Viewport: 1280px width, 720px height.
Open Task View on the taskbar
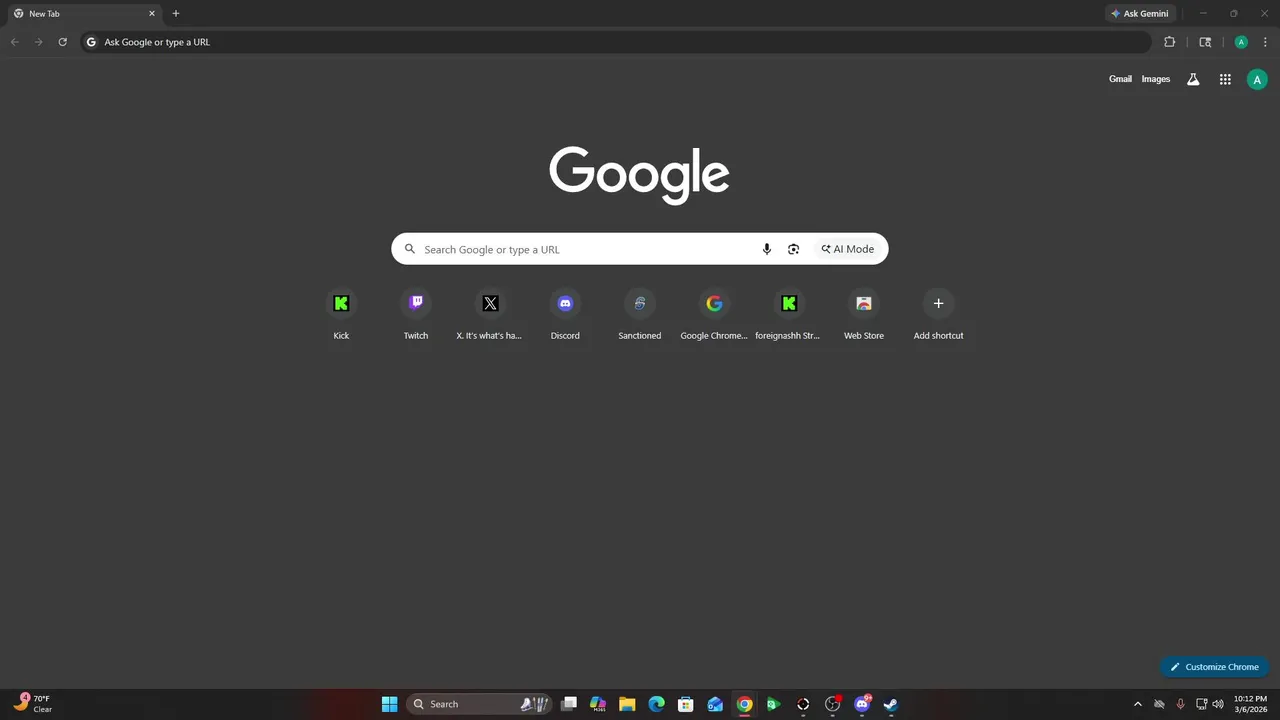[x=569, y=704]
